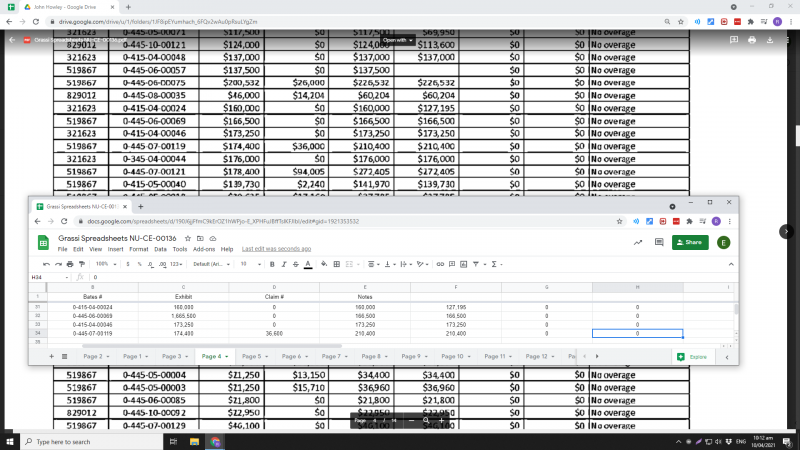Open more number formats dropdown
This screenshot has height=450, width=800.
coord(176,264)
